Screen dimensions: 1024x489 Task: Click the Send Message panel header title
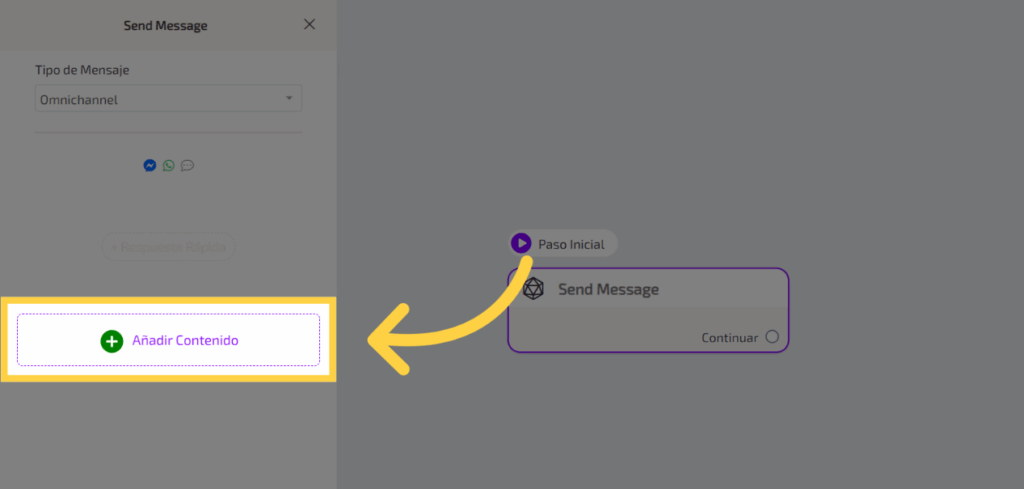pyautogui.click(x=165, y=25)
